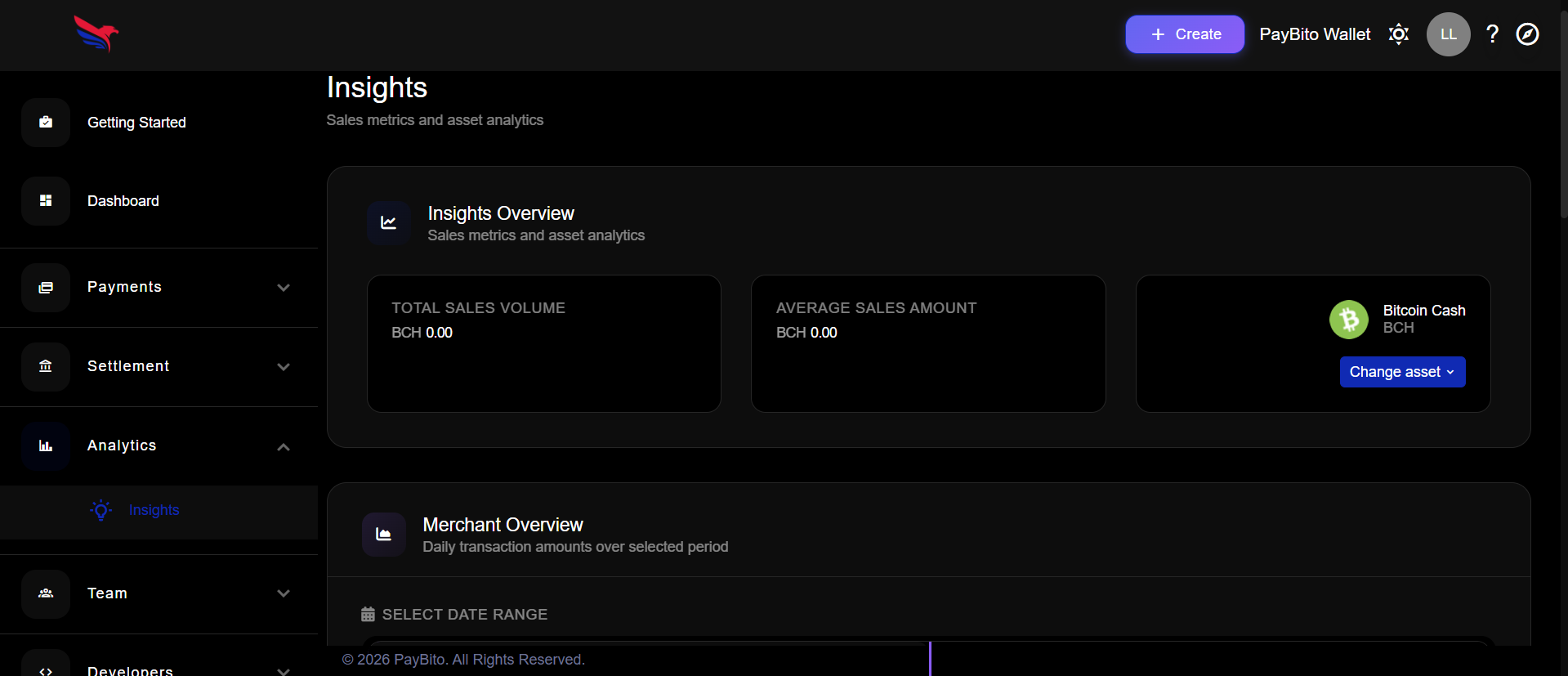Click the Insights Overview chart icon
Screen dimensions: 1568x676
[x=388, y=223]
